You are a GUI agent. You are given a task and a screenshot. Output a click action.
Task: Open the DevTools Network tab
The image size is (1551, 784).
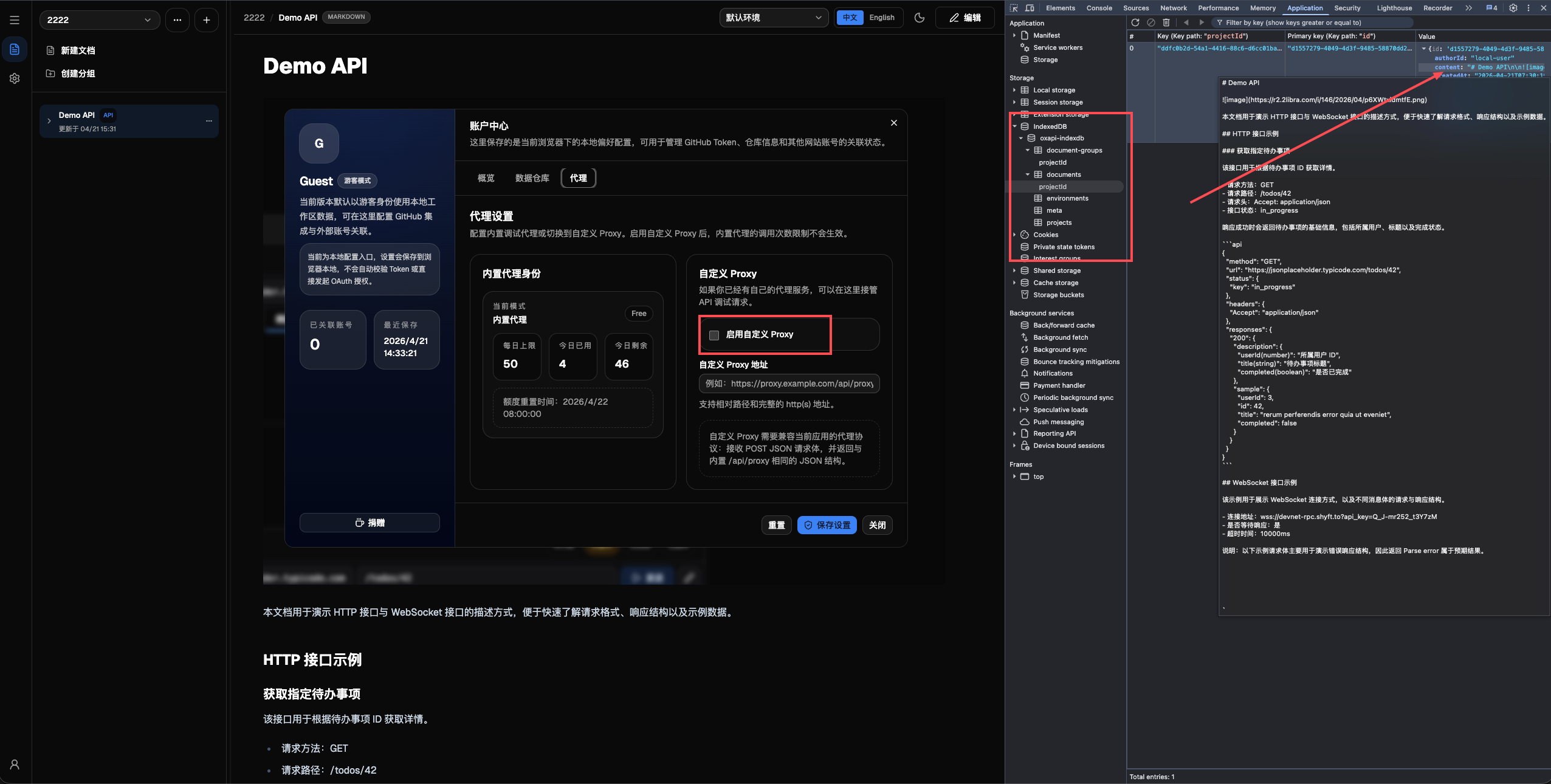point(1174,8)
